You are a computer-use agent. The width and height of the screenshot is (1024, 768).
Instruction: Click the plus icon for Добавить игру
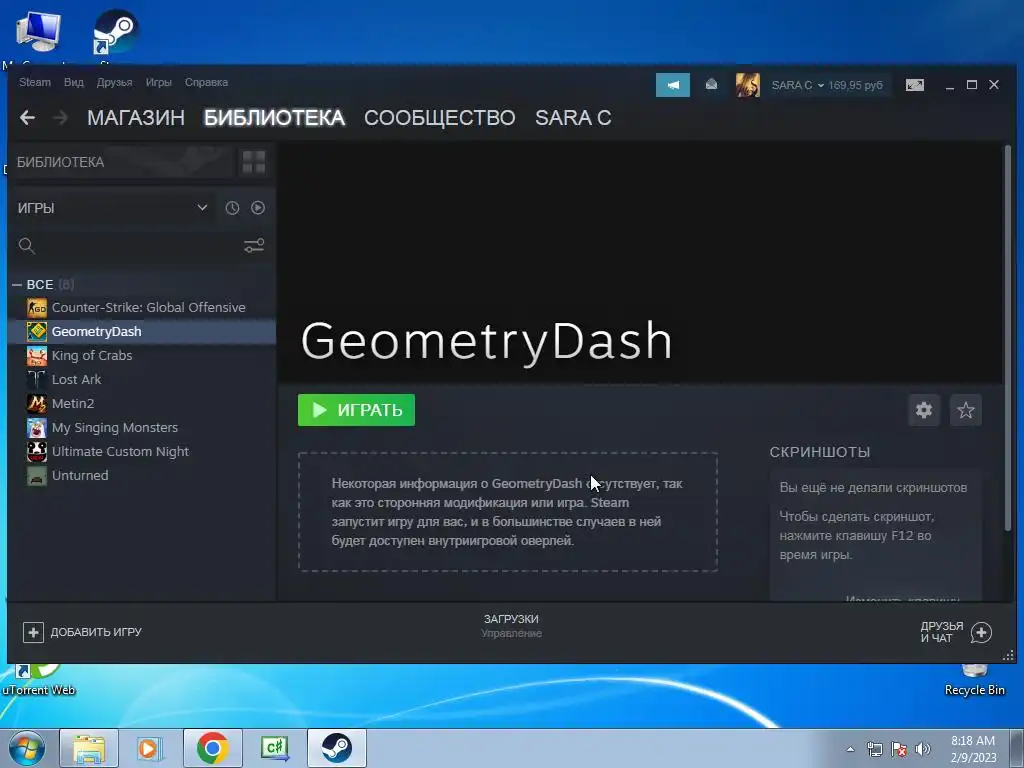(33, 632)
